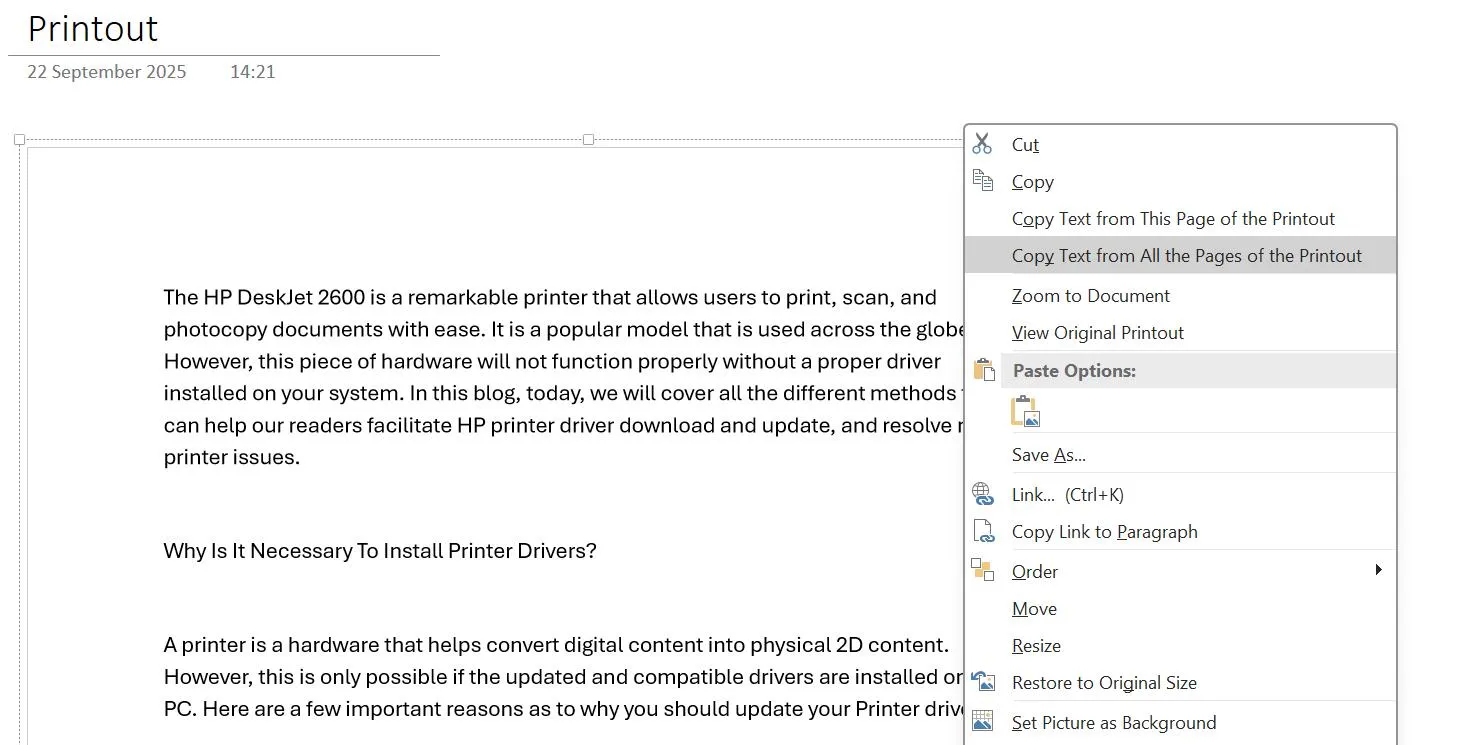Choose Zoom to Document
Screen dimensions: 1471x745
coord(1090,296)
